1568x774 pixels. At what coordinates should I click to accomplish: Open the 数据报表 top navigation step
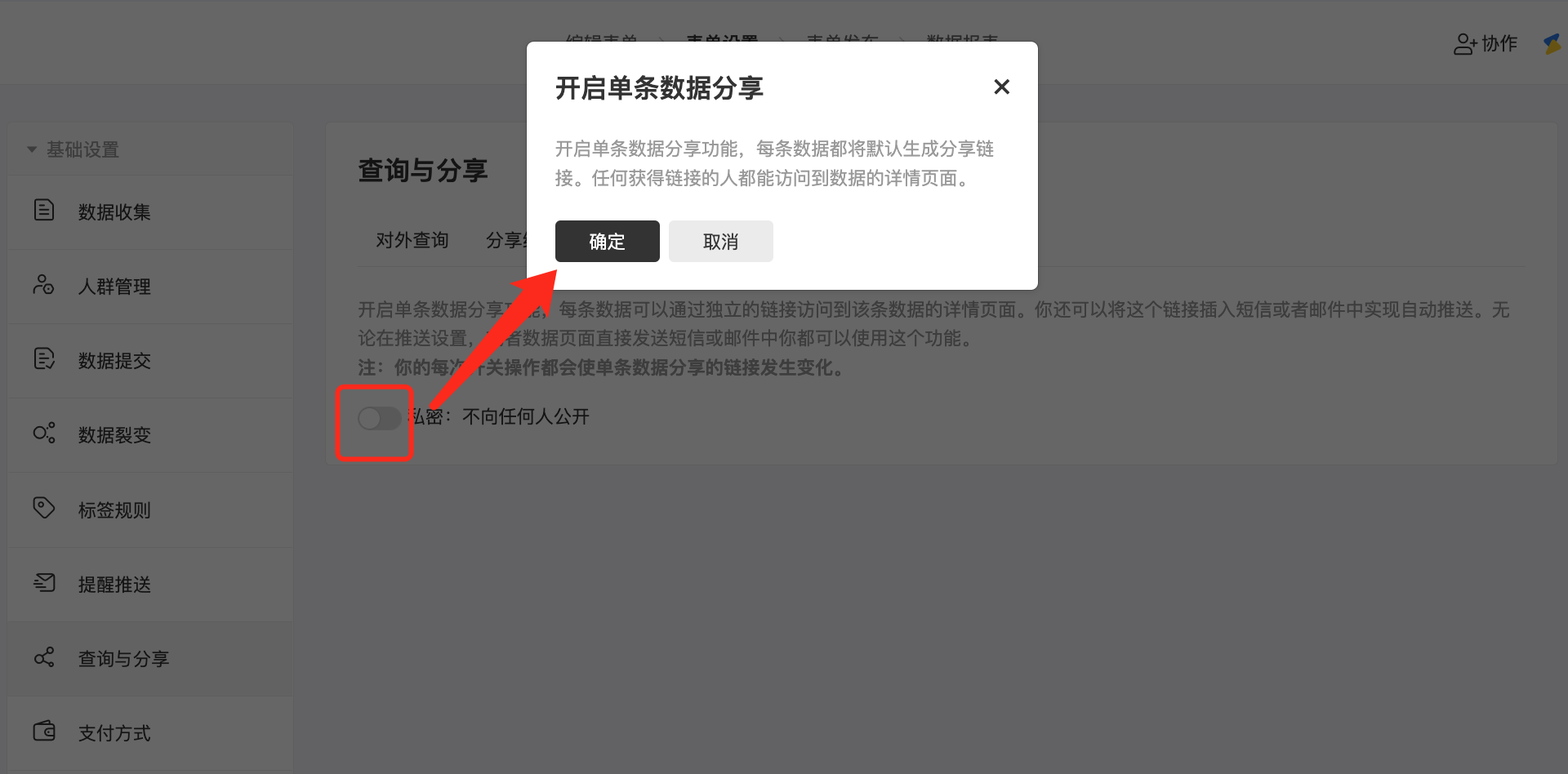(x=962, y=38)
